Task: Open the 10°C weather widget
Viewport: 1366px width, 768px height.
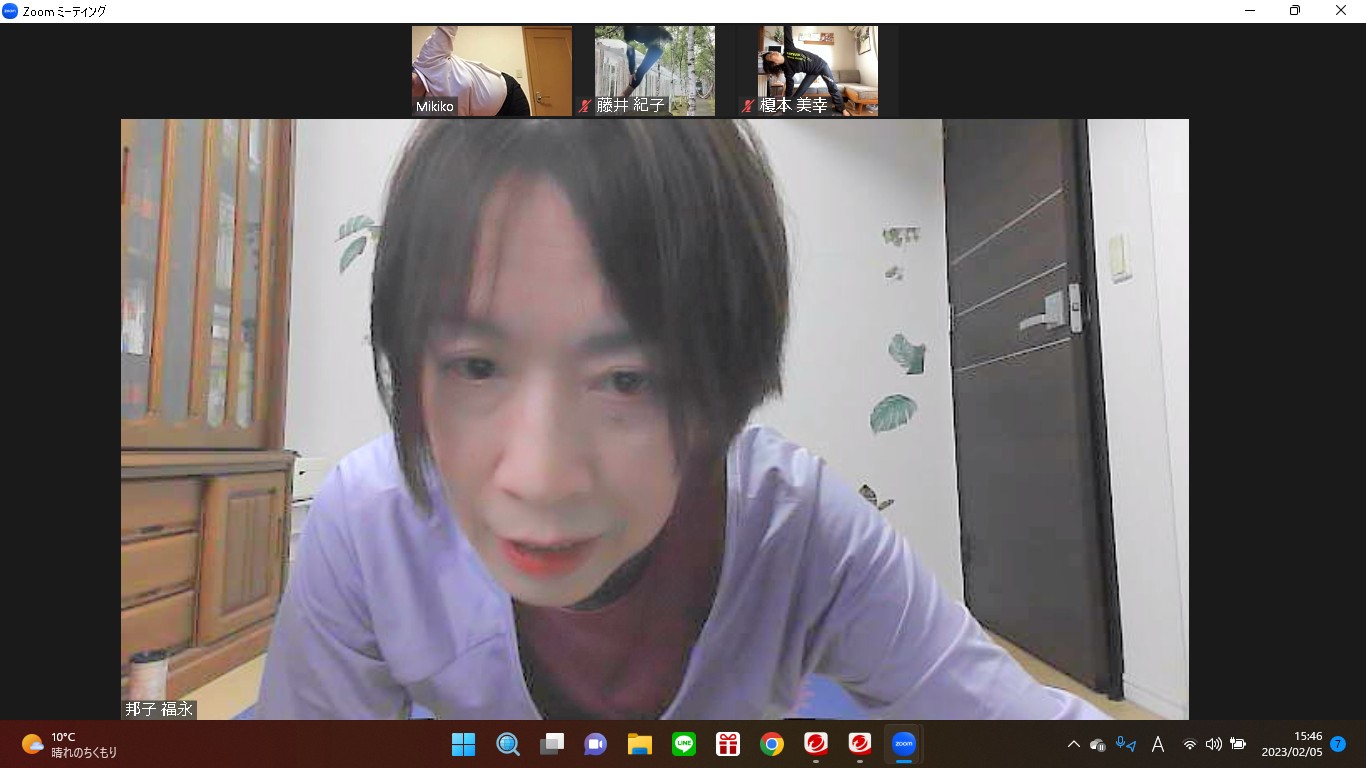Action: pos(70,744)
